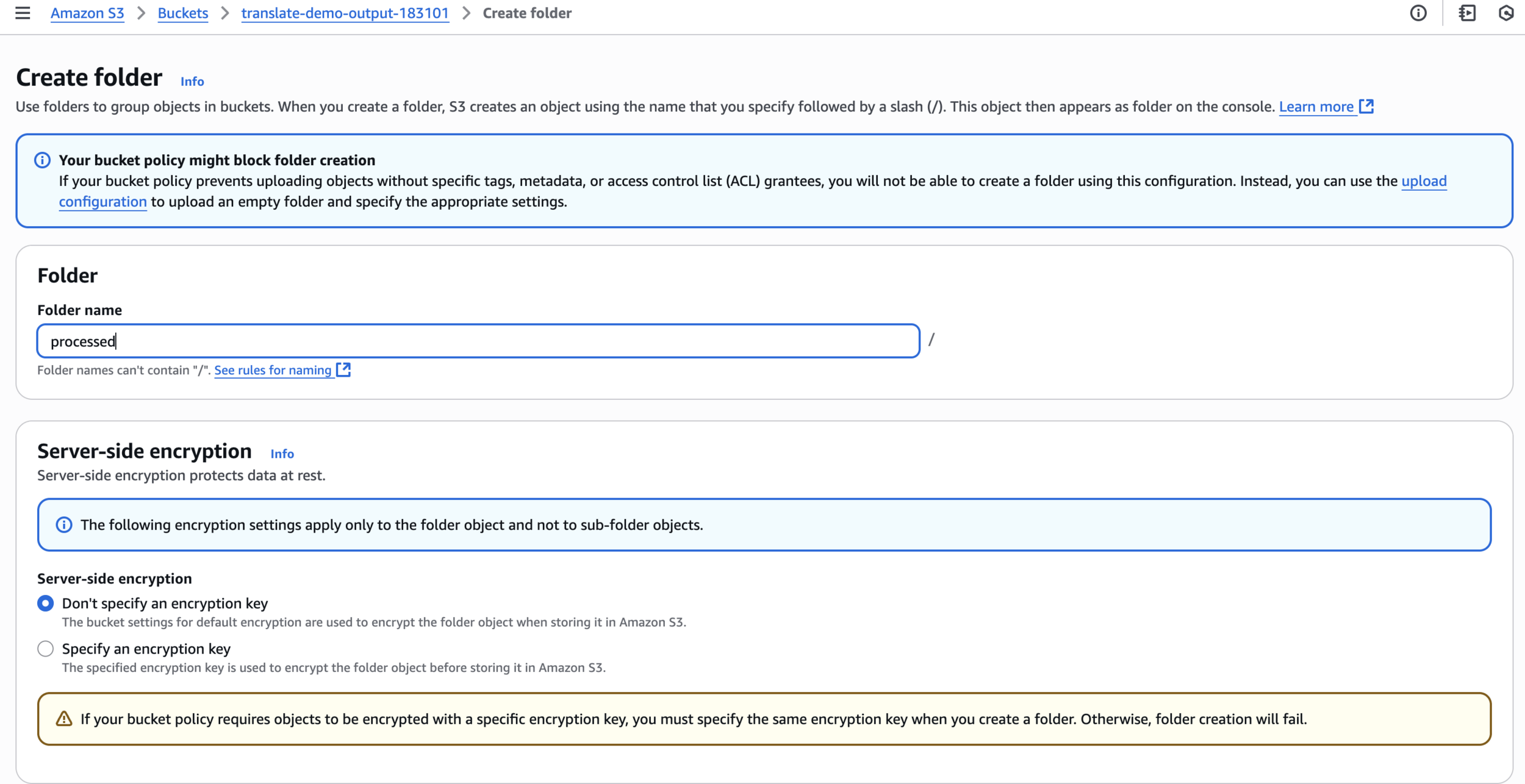This screenshot has height=784, width=1525.
Task: Open Info link next to Create folder
Action: click(192, 82)
